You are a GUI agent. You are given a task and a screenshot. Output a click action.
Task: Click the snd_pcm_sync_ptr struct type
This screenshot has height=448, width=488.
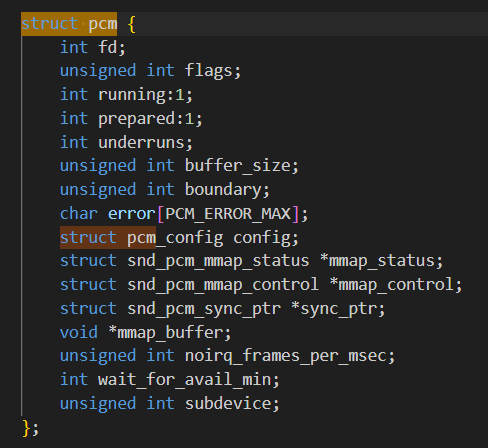coord(204,309)
